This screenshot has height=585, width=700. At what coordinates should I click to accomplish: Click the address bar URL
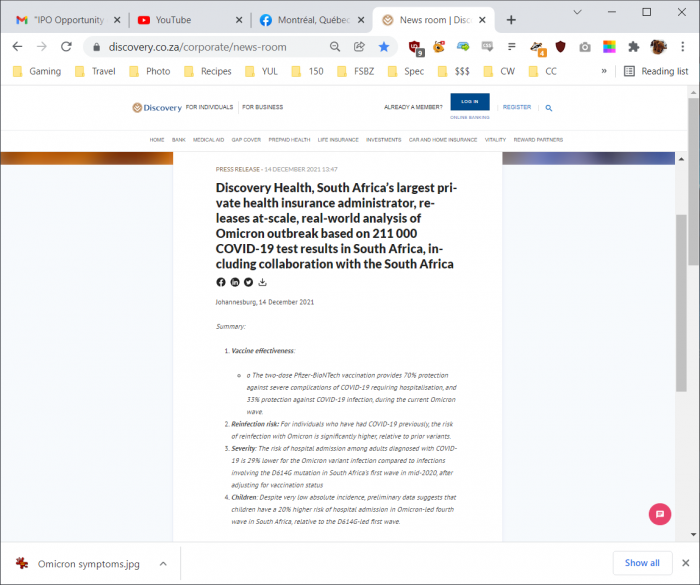pyautogui.click(x=197, y=47)
